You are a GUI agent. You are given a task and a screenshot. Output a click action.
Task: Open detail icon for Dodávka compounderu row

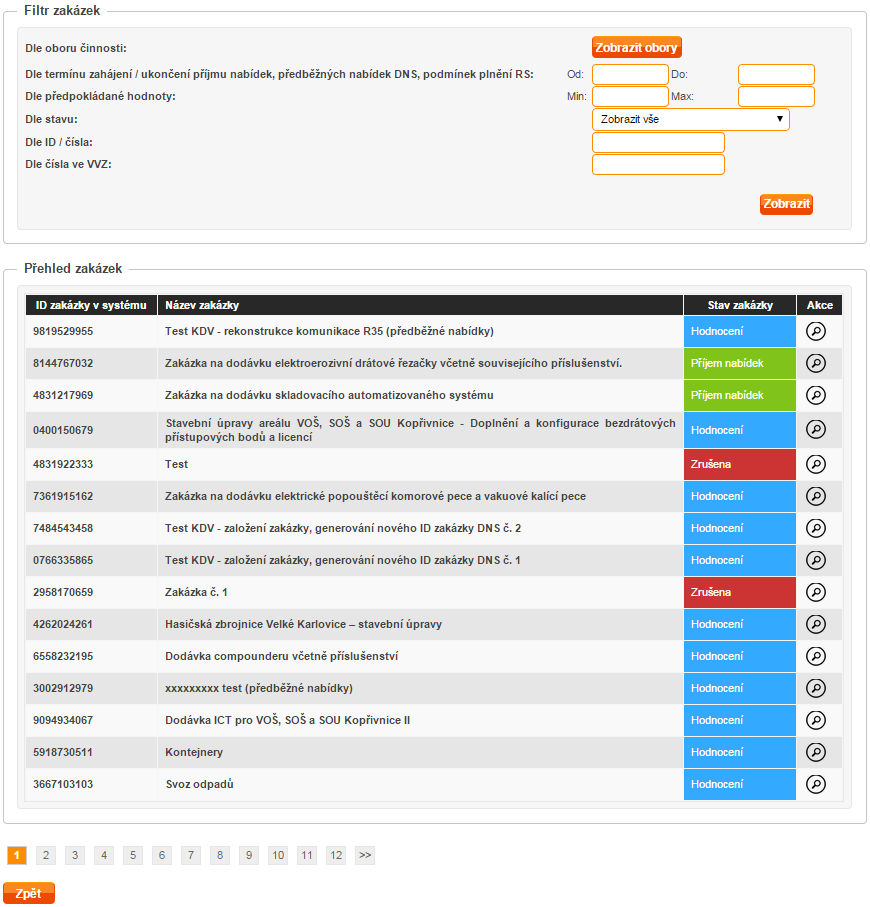[816, 656]
